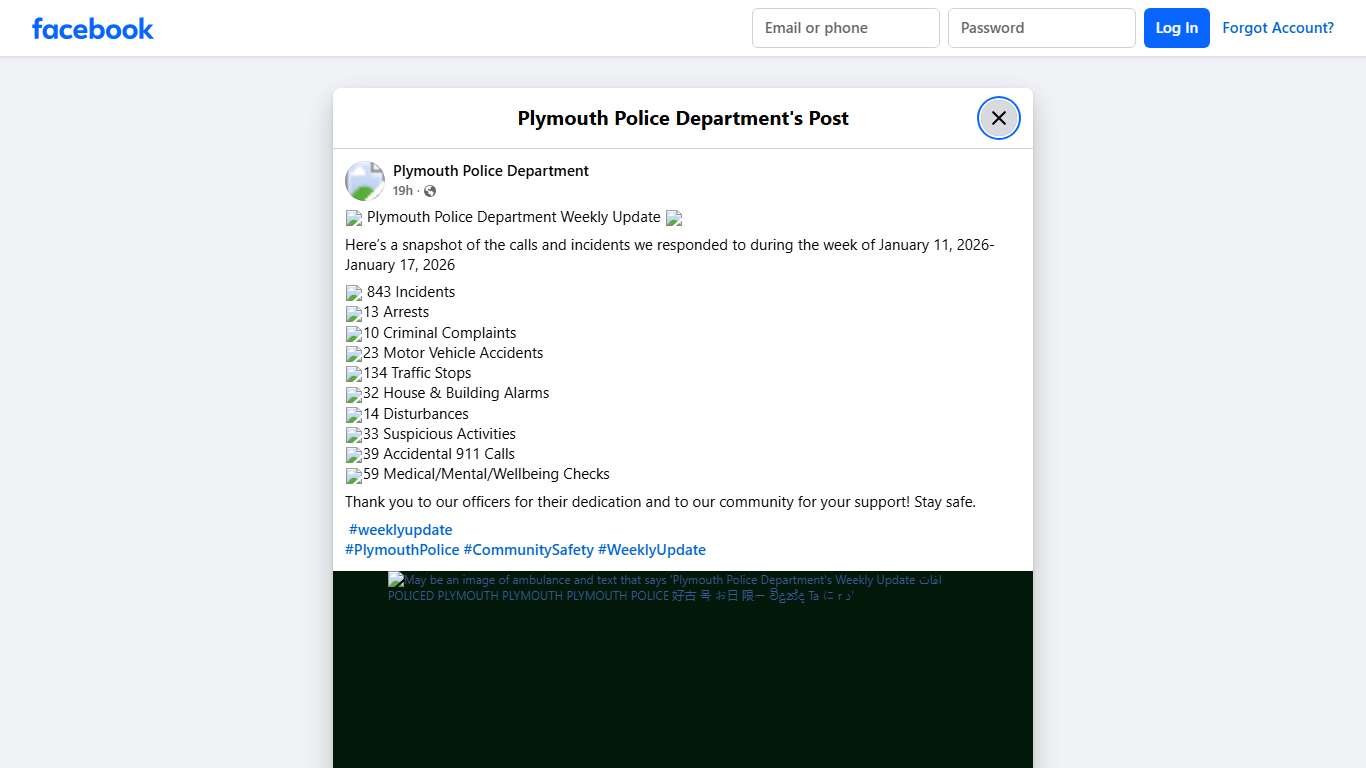Click the 19h timestamp link

point(403,190)
